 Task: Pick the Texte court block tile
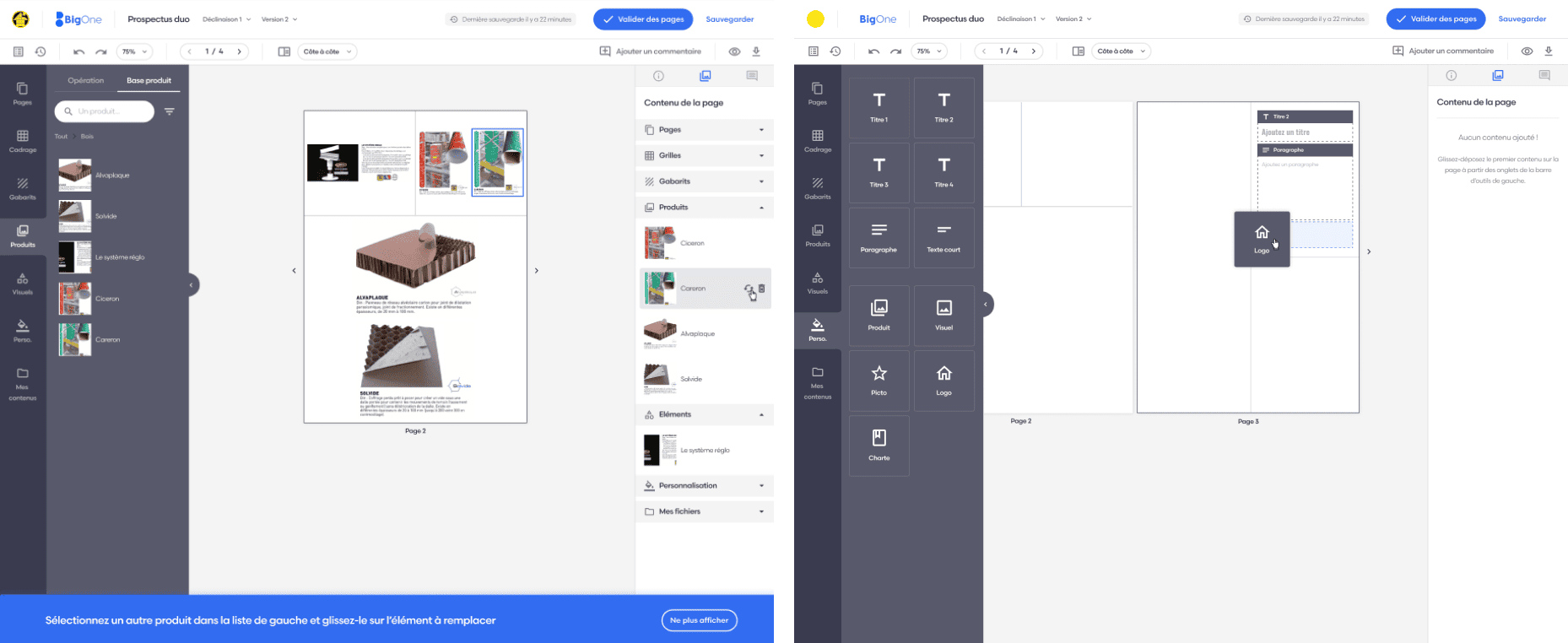[944, 237]
